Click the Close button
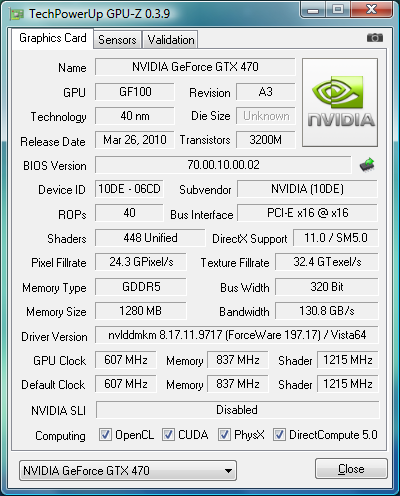This screenshot has width=400, height=496. (351, 469)
